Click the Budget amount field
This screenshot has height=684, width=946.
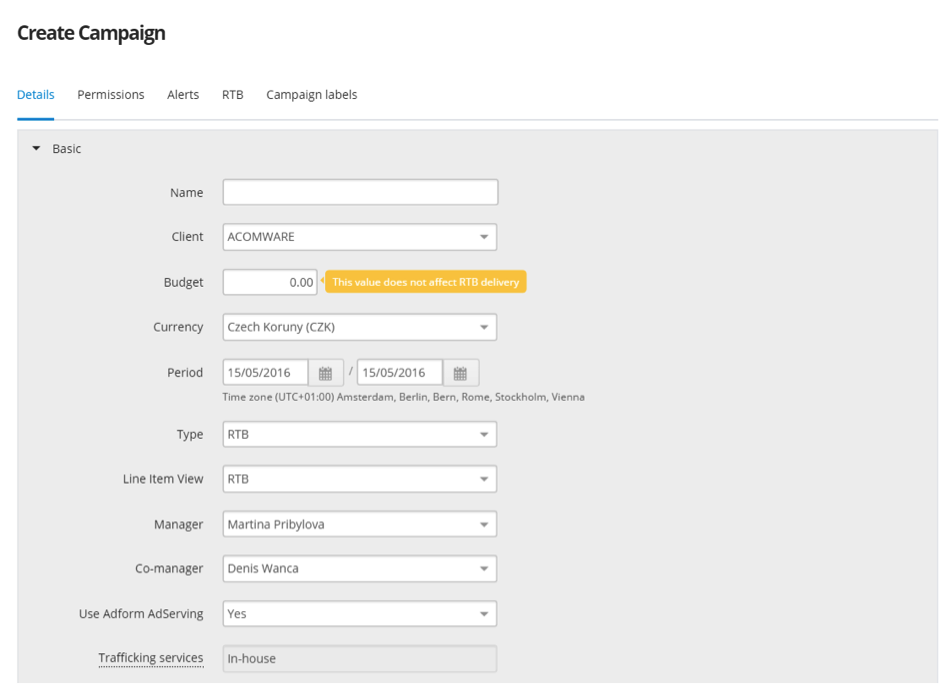[270, 282]
